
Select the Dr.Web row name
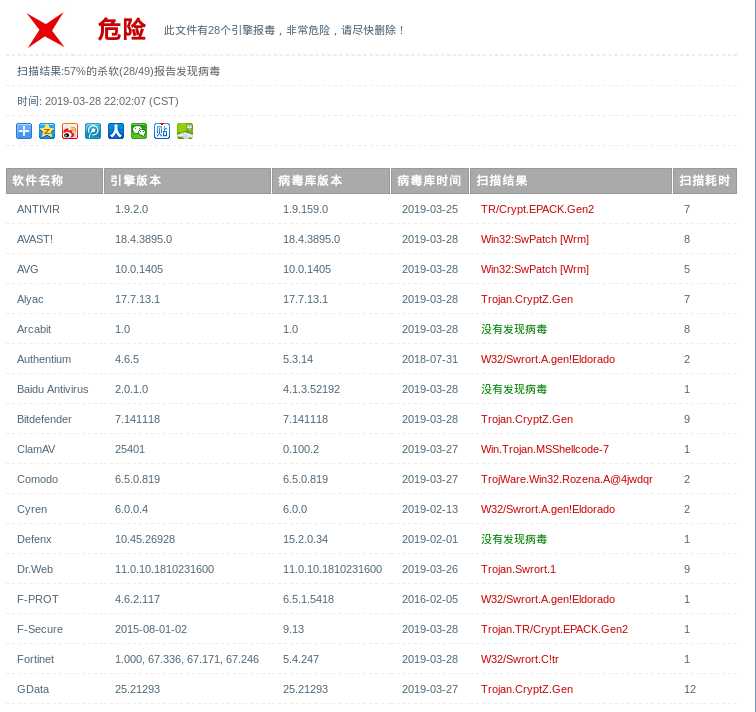click(35, 569)
